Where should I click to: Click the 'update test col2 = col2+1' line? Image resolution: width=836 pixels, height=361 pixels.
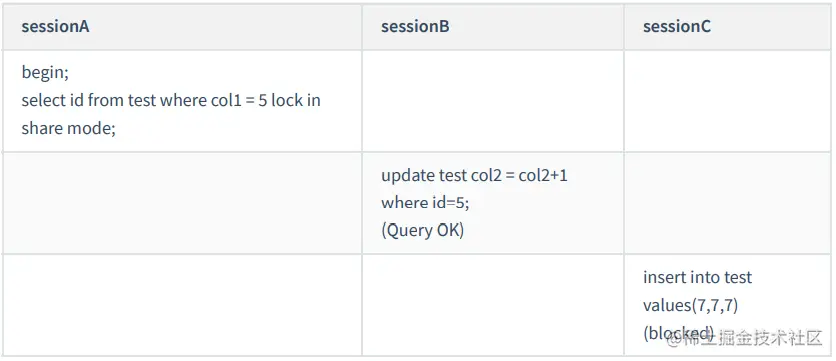[x=475, y=175]
